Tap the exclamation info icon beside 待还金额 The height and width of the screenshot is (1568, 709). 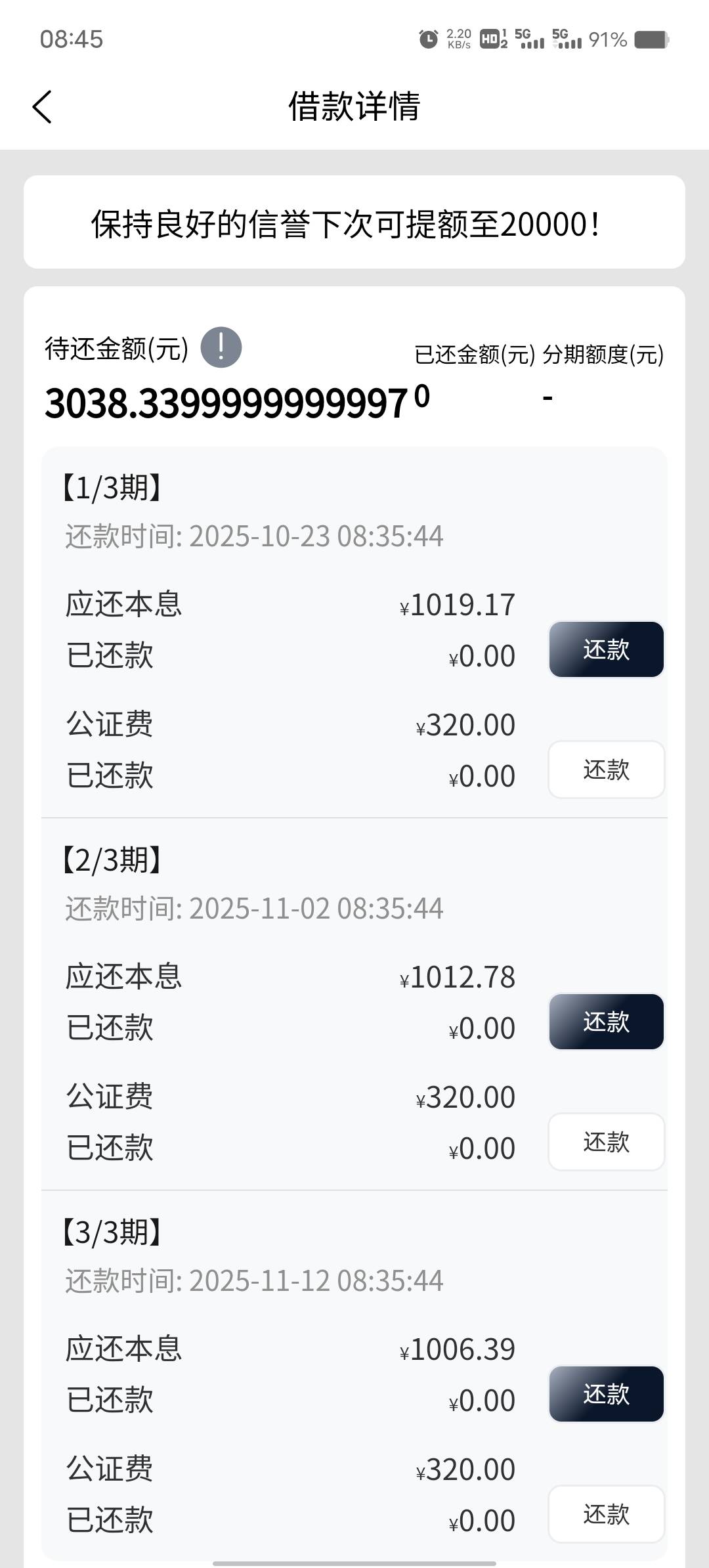221,347
